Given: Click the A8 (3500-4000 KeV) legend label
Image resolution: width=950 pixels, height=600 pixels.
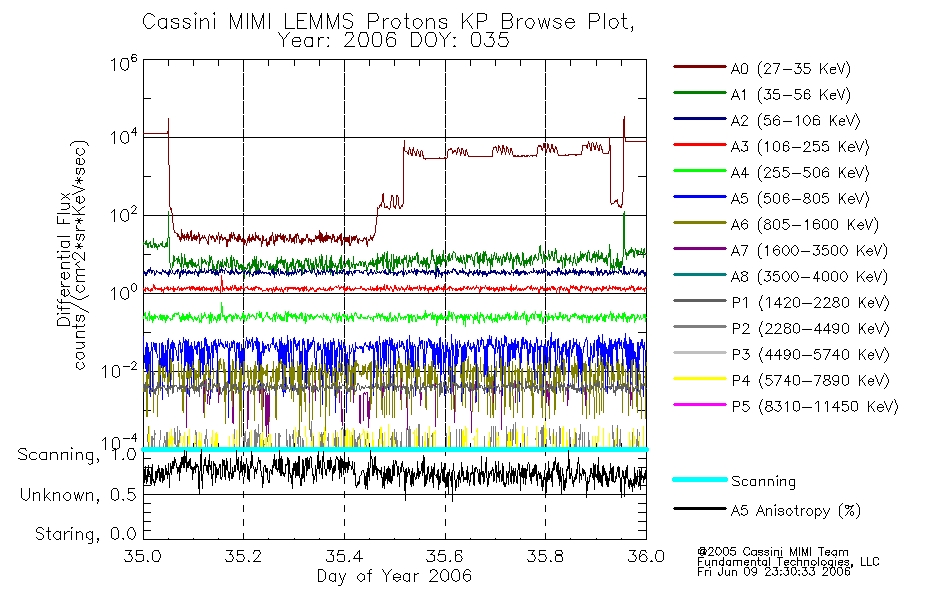Looking at the screenshot, I should coord(809,277).
